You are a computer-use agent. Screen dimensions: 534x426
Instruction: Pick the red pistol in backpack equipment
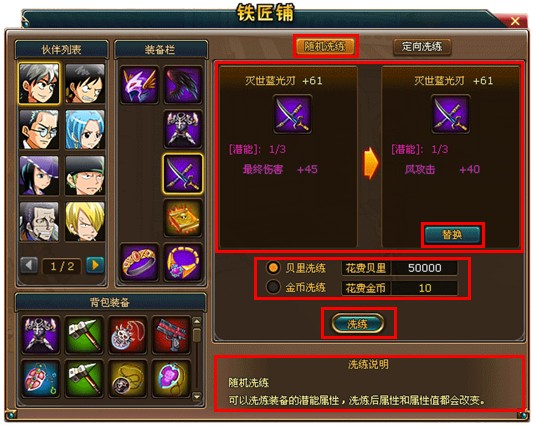171,335
